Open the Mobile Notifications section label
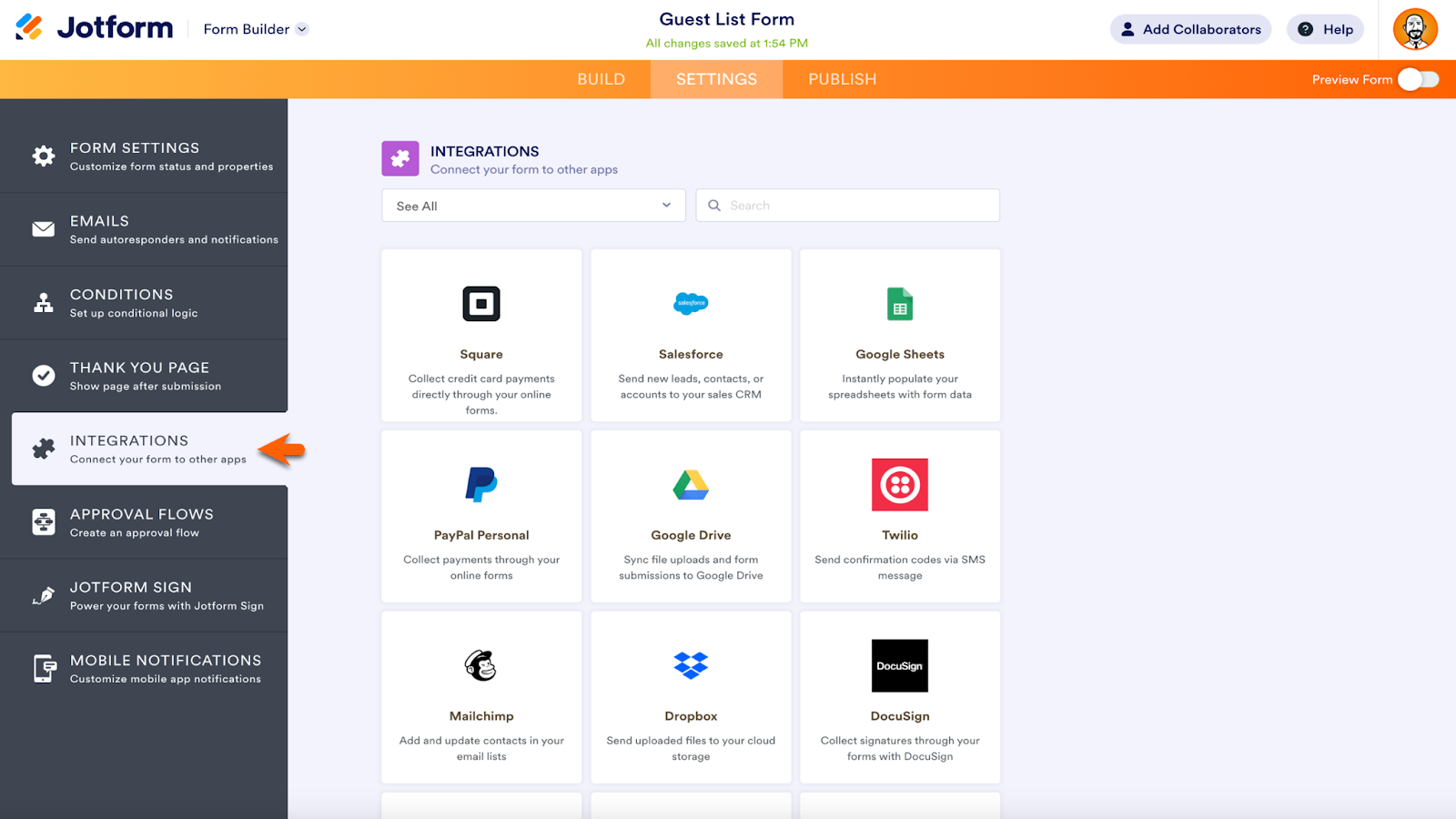This screenshot has width=1456, height=819. 166,661
